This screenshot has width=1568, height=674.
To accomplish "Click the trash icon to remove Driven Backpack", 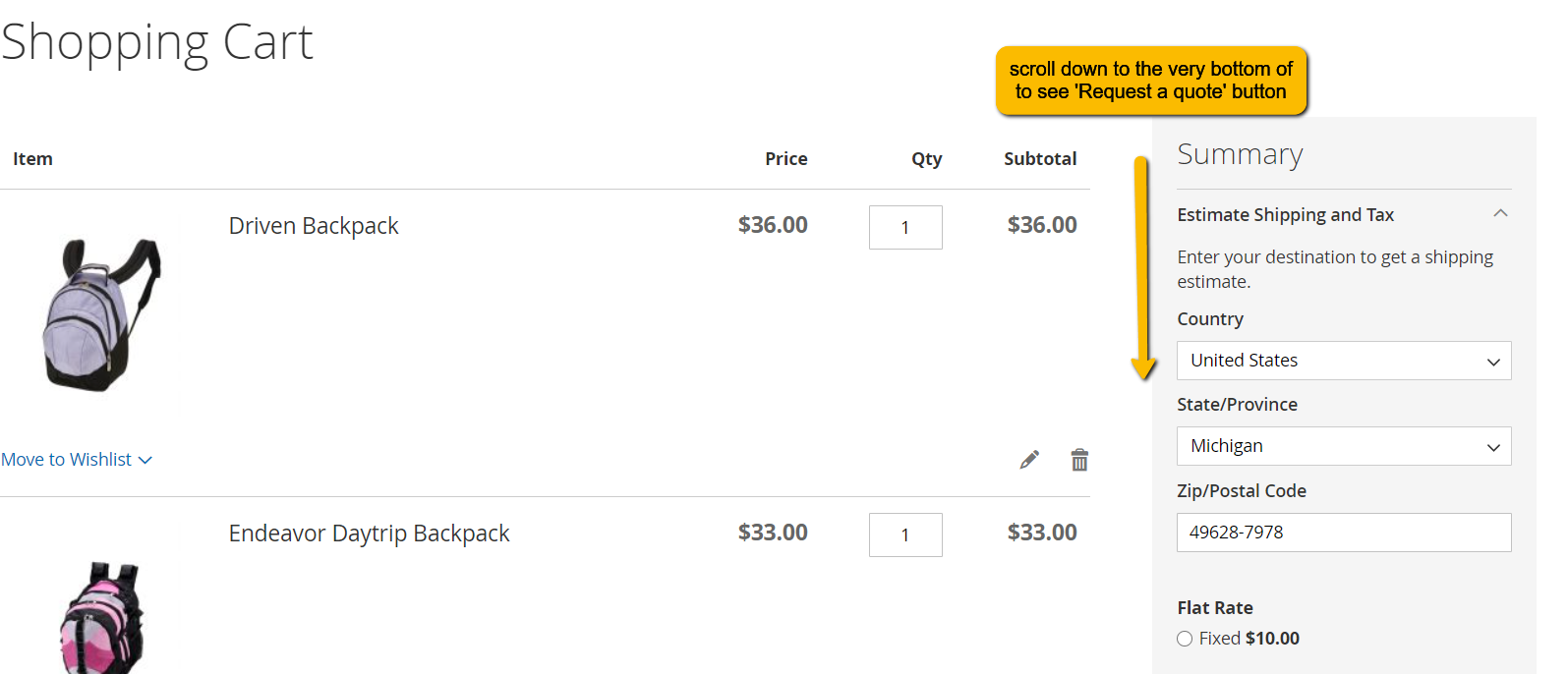I will [x=1079, y=460].
